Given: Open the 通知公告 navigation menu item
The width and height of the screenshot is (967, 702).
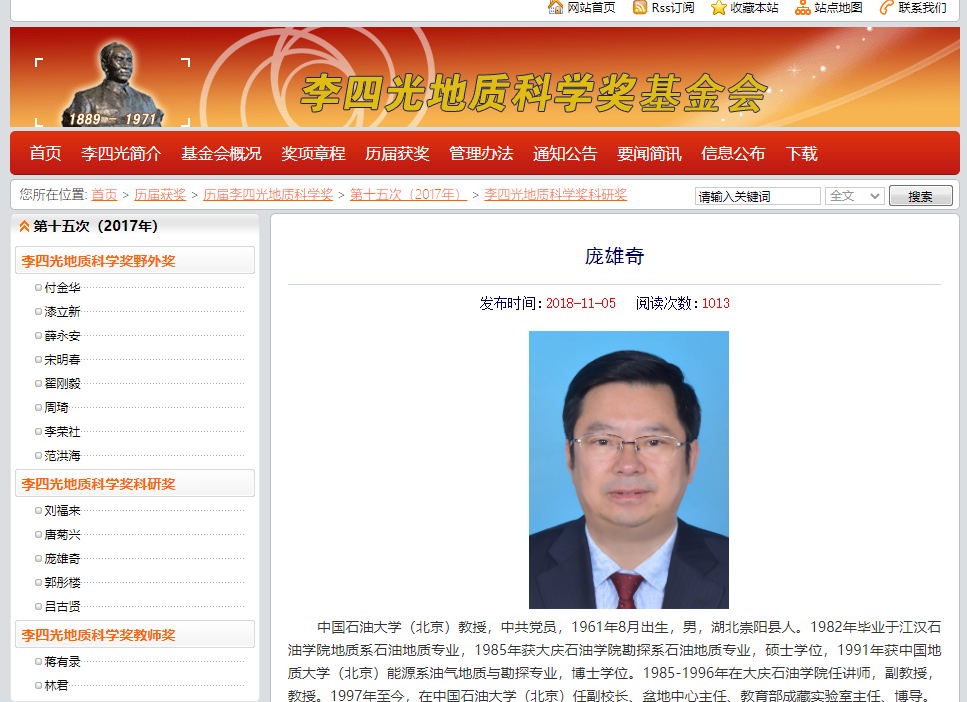Looking at the screenshot, I should [x=565, y=153].
